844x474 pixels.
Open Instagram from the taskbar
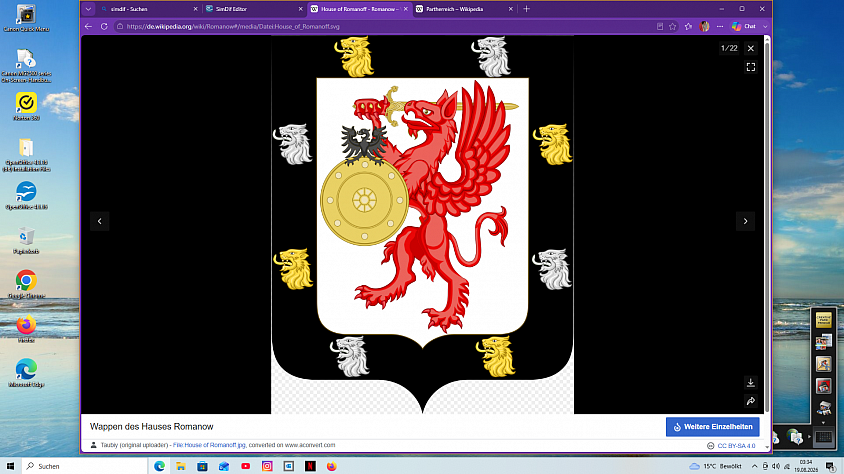267,466
